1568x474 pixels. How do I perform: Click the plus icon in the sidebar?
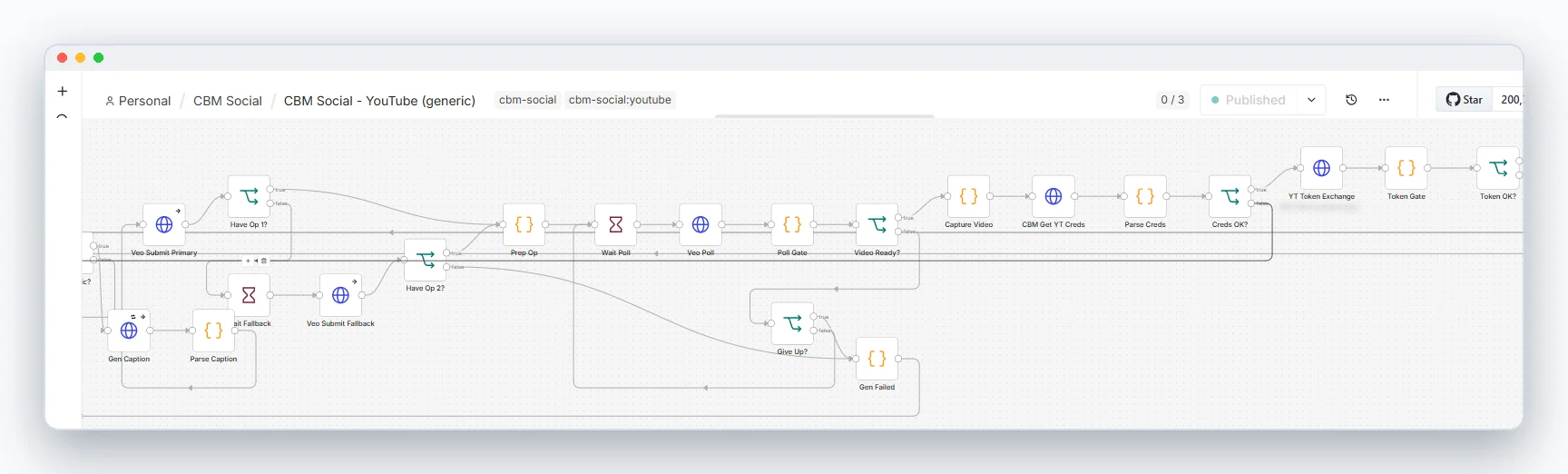63,91
